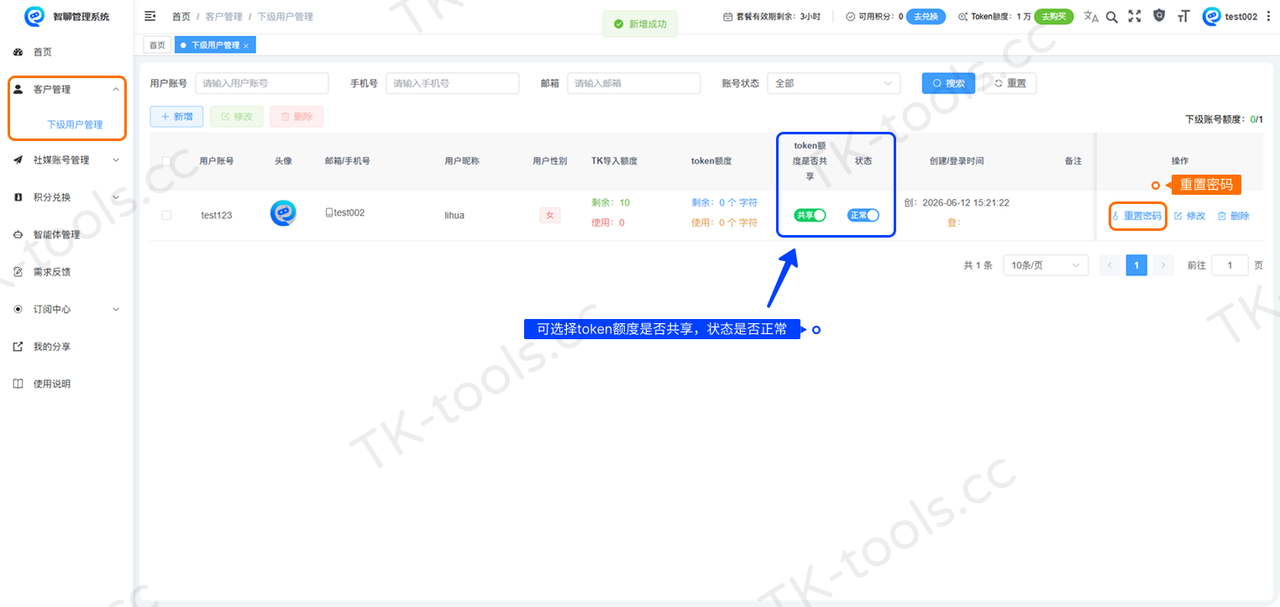Select 下级用户管理 submenu item

[75, 125]
